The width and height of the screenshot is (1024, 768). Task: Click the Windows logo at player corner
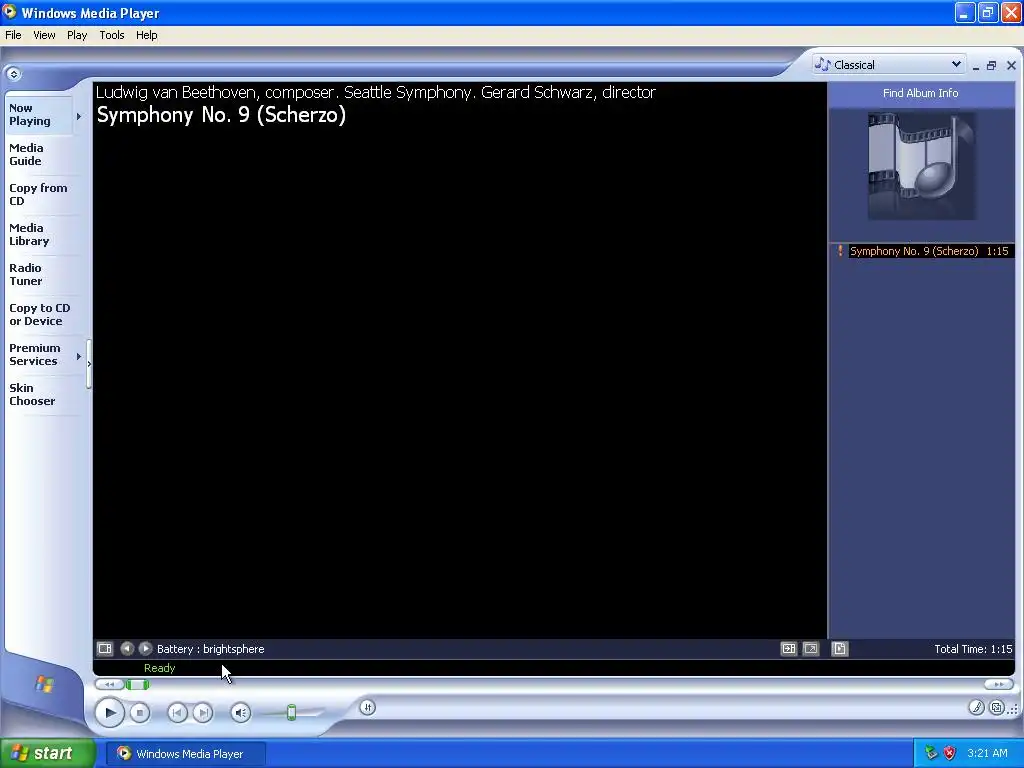(x=44, y=684)
